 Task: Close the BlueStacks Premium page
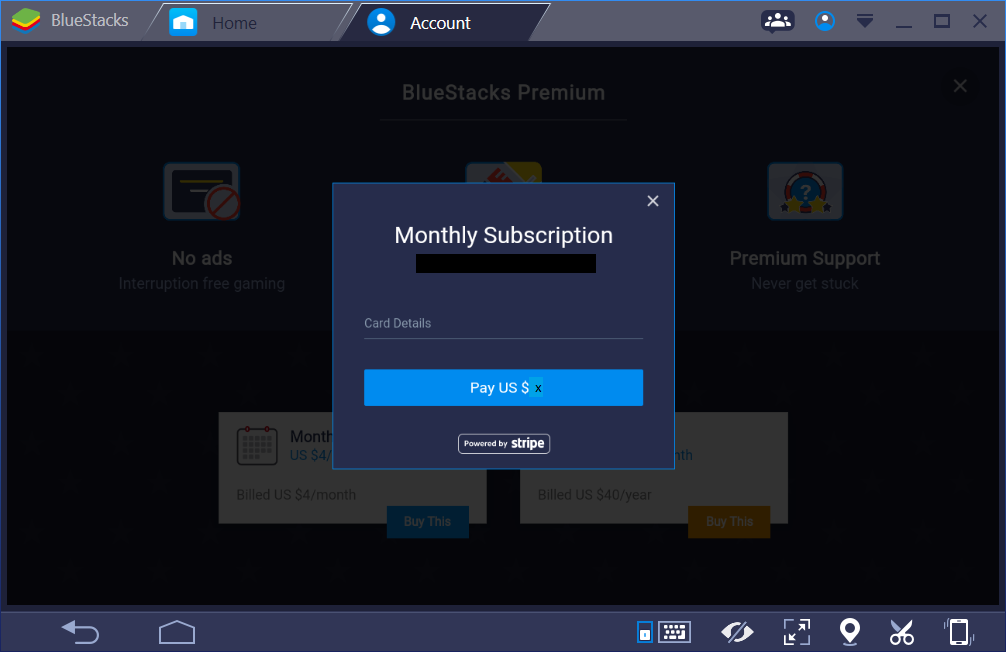[x=960, y=86]
